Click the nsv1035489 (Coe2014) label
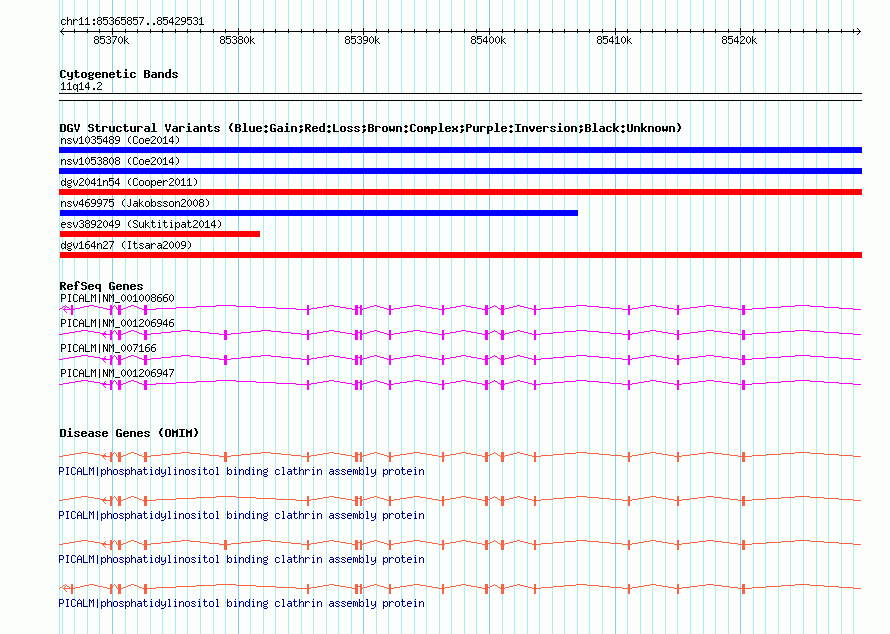Image resolution: width=890 pixels, height=634 pixels. [120, 140]
